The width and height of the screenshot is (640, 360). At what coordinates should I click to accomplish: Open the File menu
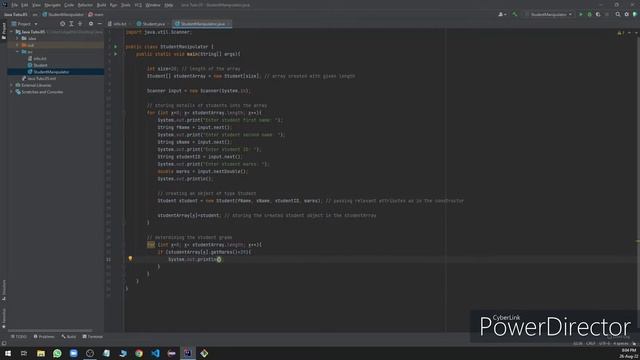coord(14,5)
